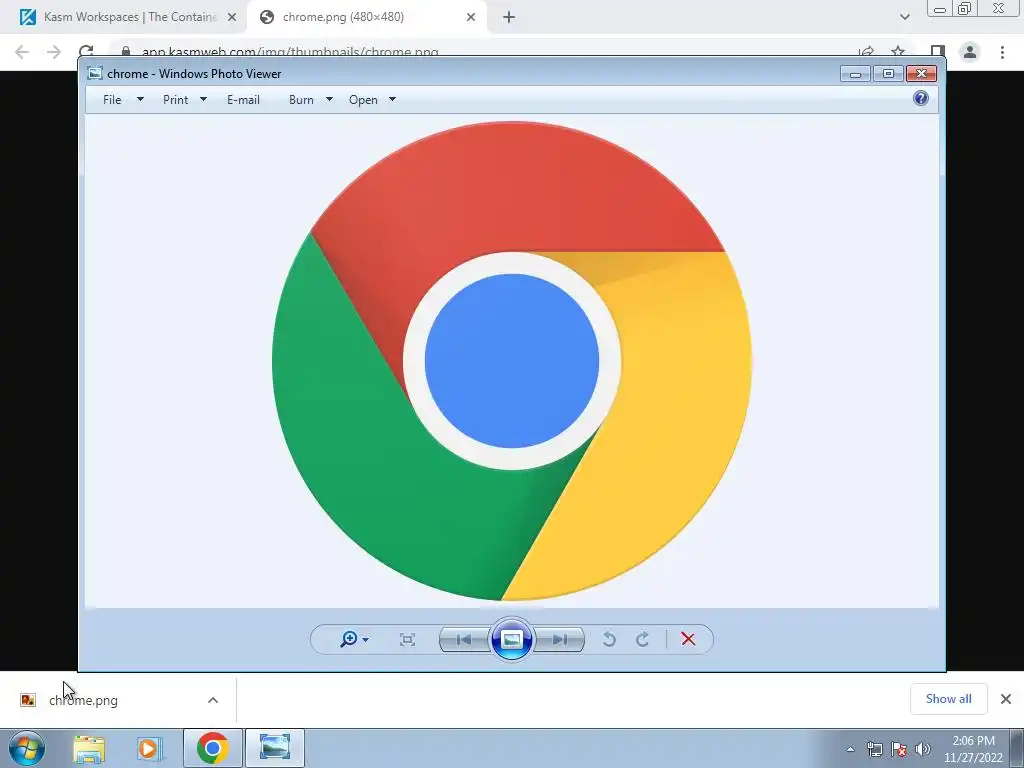Close the downloads bar

[x=1006, y=699]
